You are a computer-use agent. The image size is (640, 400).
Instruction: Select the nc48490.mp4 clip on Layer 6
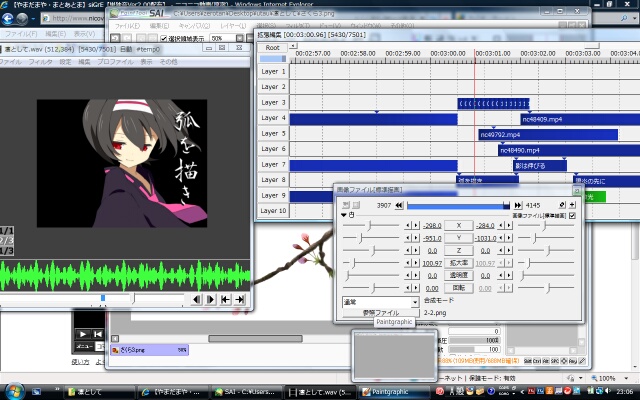tap(569, 150)
